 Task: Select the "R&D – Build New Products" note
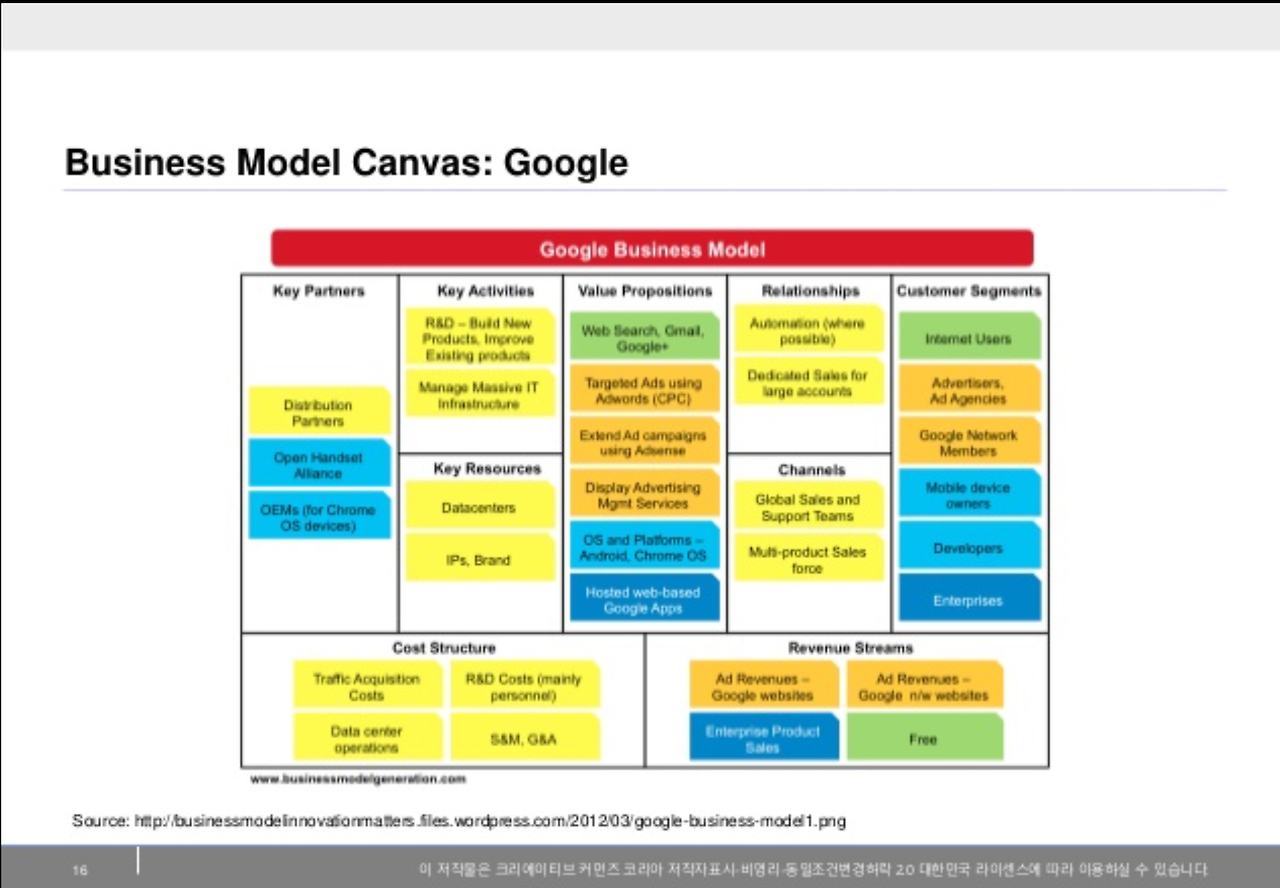(x=480, y=338)
